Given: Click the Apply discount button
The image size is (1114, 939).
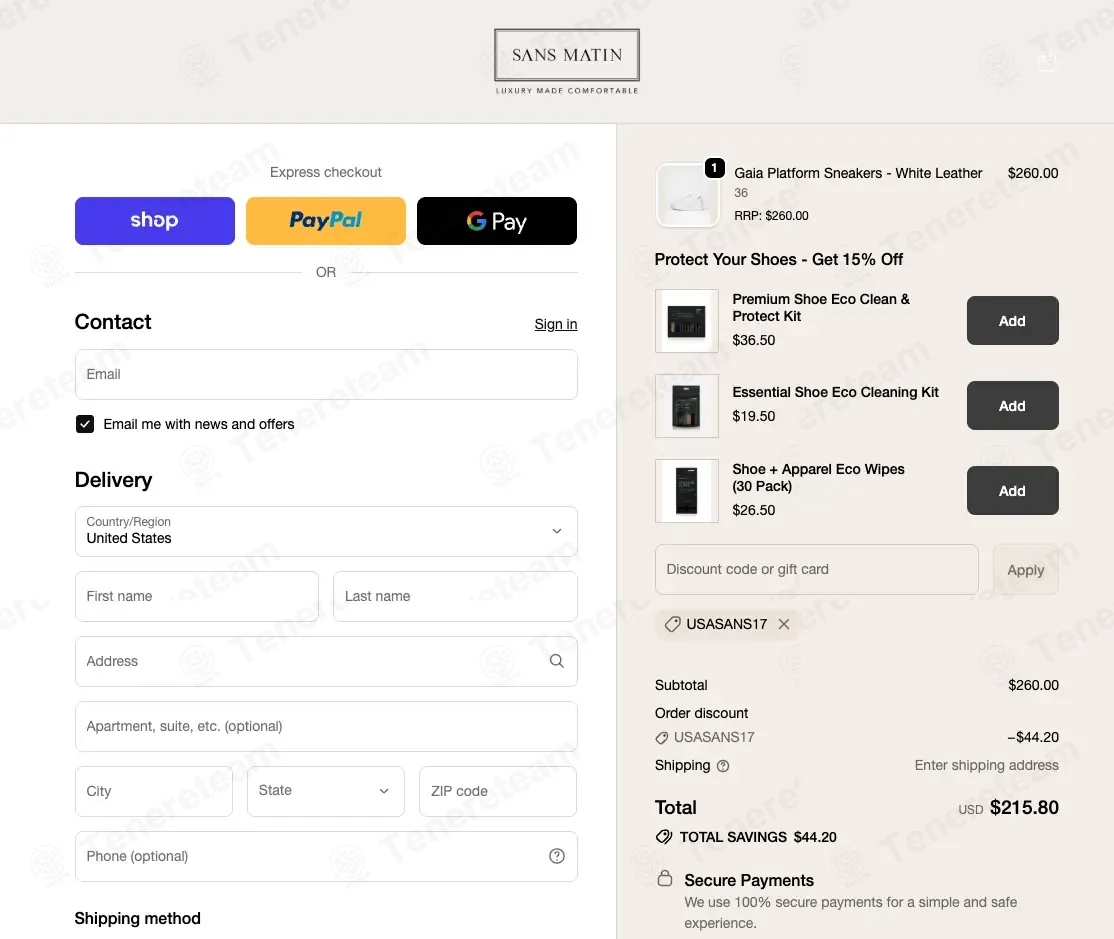Looking at the screenshot, I should (1025, 570).
